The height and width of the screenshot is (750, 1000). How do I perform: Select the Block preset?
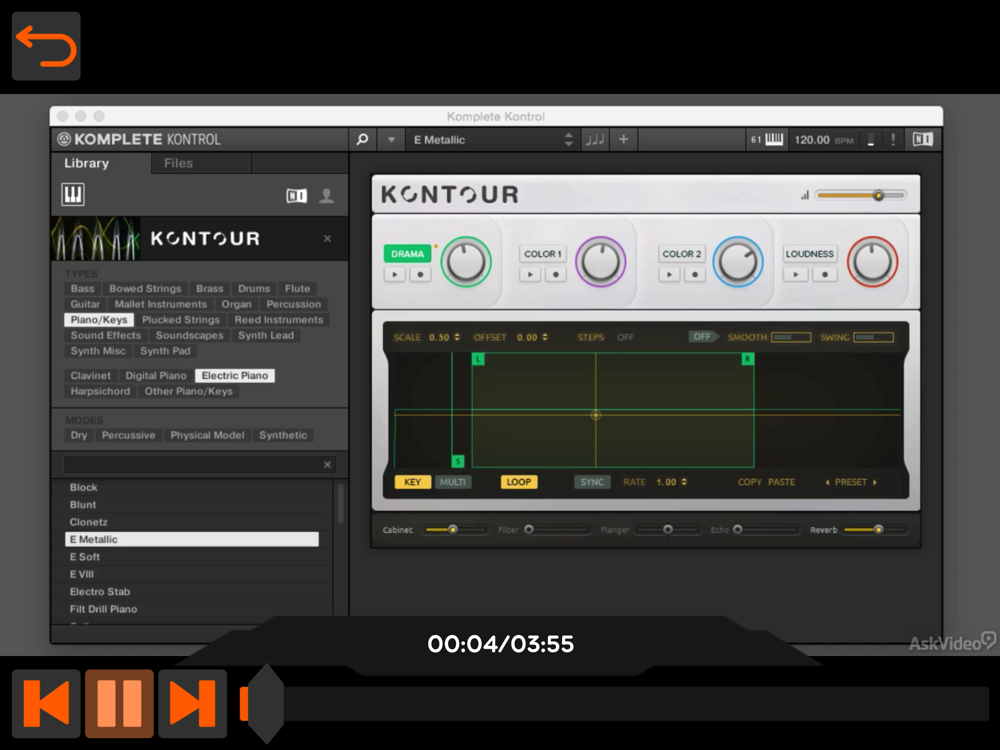point(191,487)
